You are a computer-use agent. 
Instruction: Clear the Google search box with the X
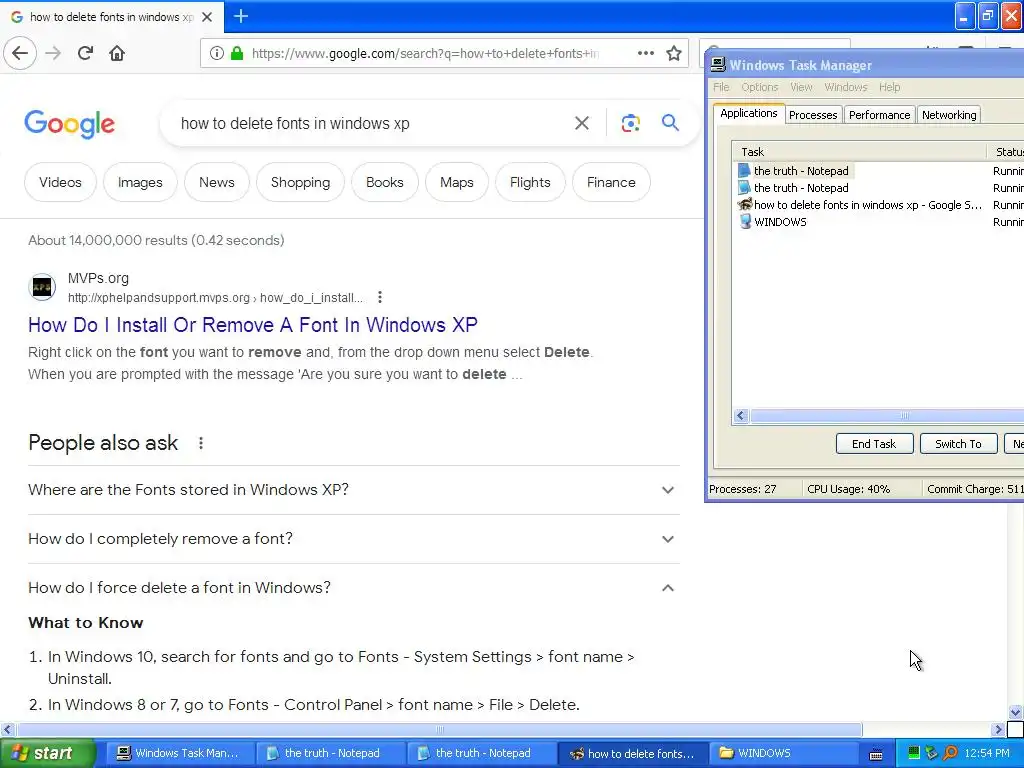(581, 123)
